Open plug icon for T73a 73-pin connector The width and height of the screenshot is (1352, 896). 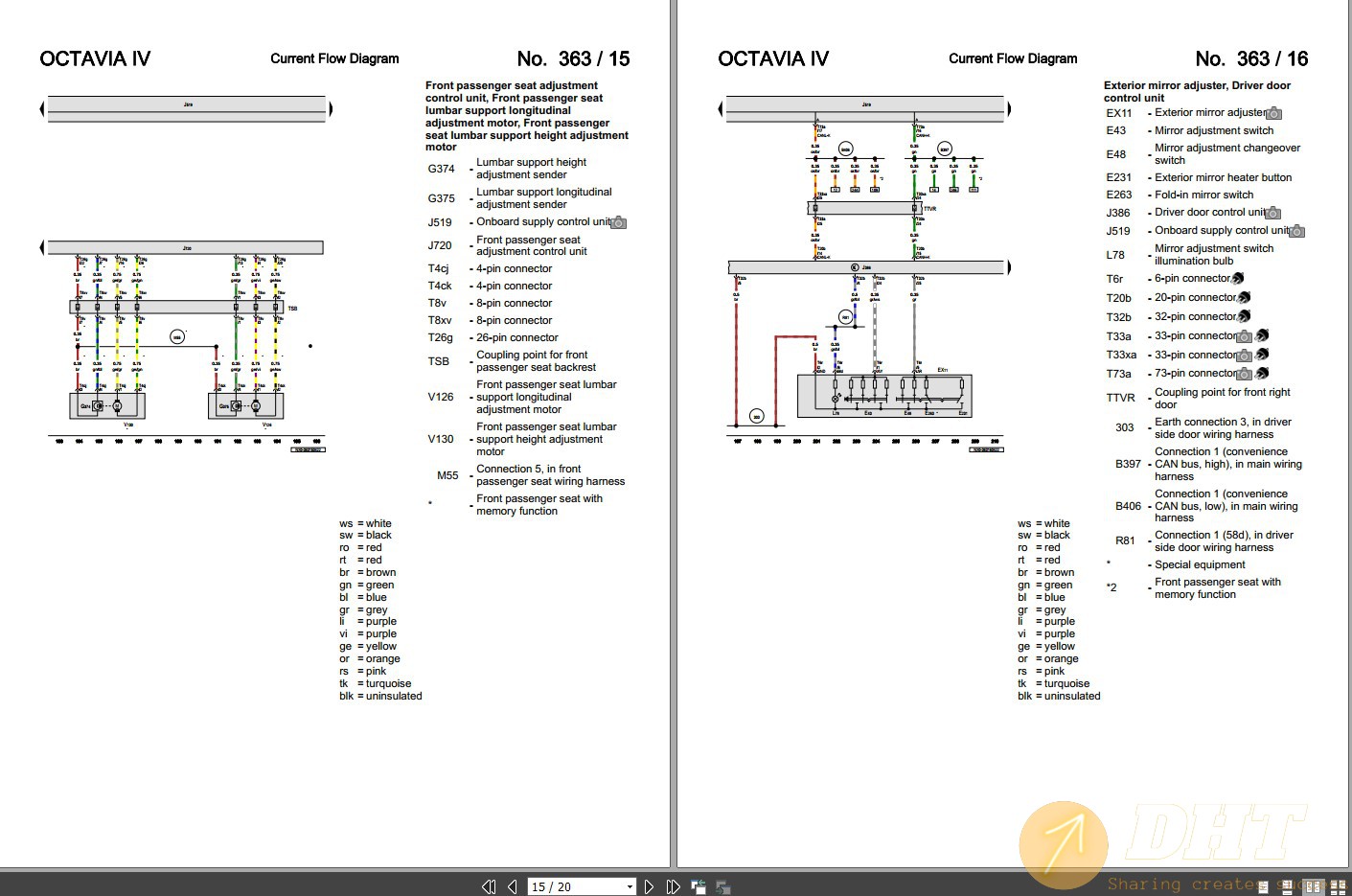[x=1262, y=373]
